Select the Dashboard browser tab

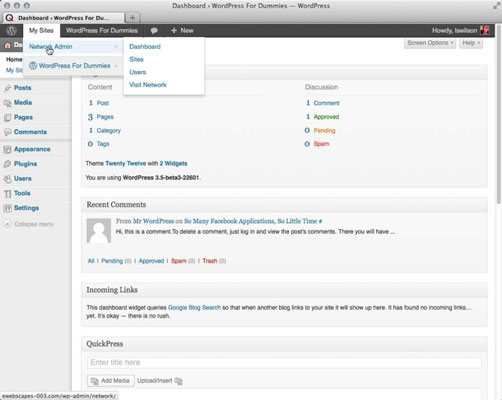tap(63, 18)
